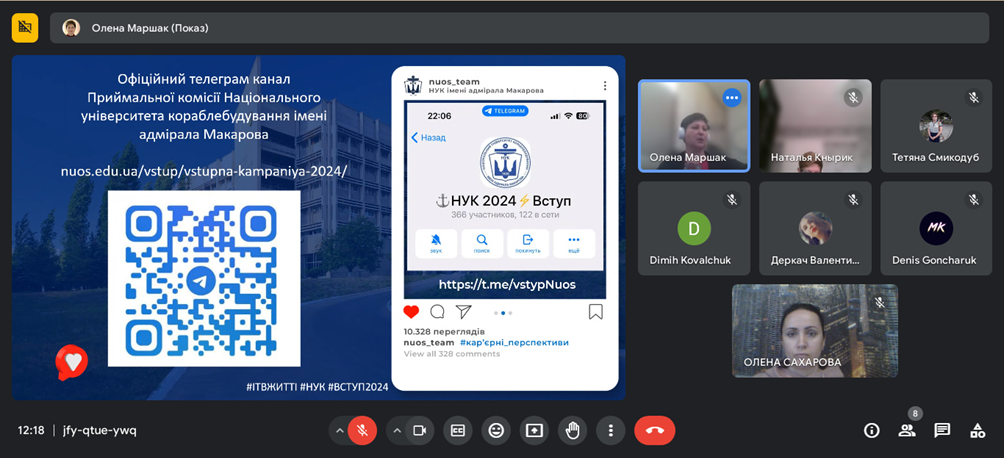Toggle the camera on or off
The image size is (1004, 458).
click(419, 430)
